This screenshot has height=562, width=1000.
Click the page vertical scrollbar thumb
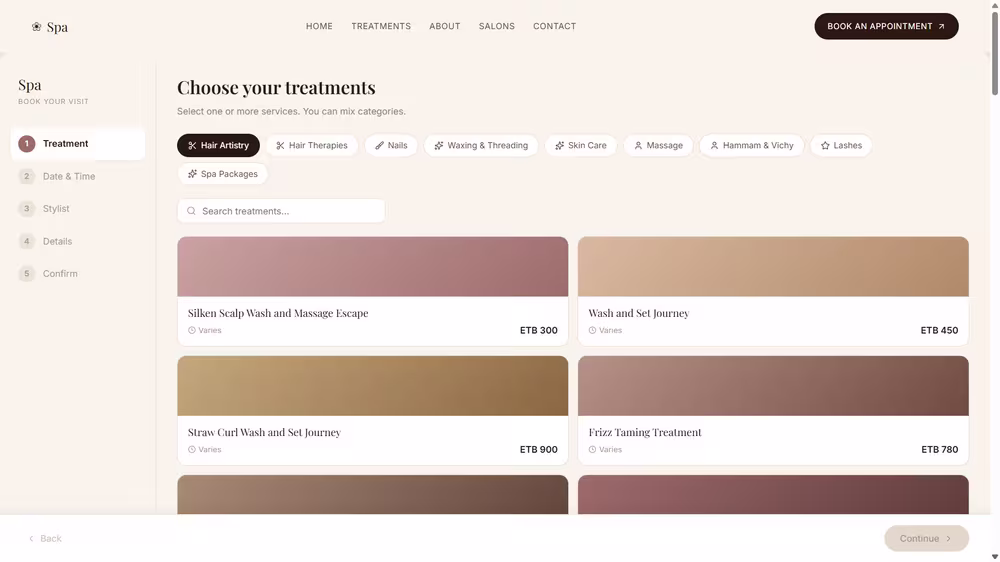[x=994, y=52]
